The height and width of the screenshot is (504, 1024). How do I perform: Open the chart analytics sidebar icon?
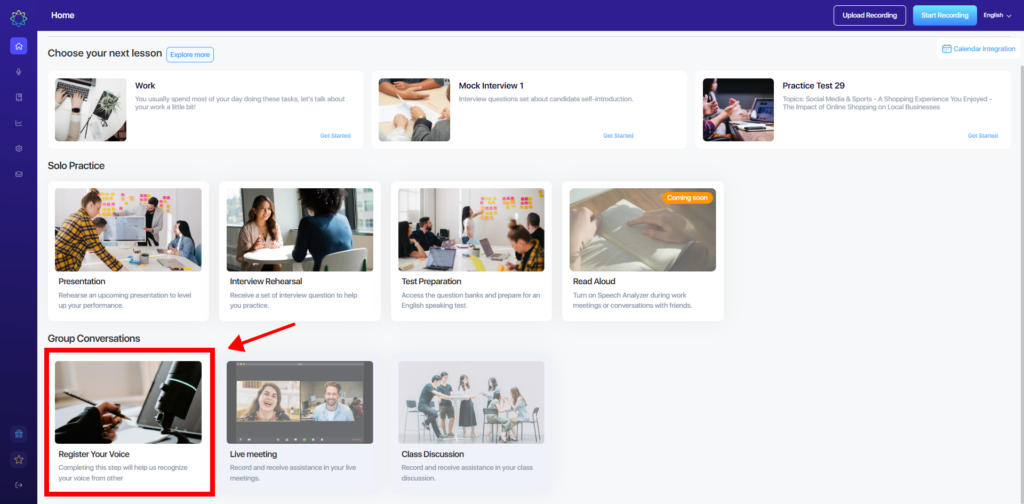click(18, 123)
